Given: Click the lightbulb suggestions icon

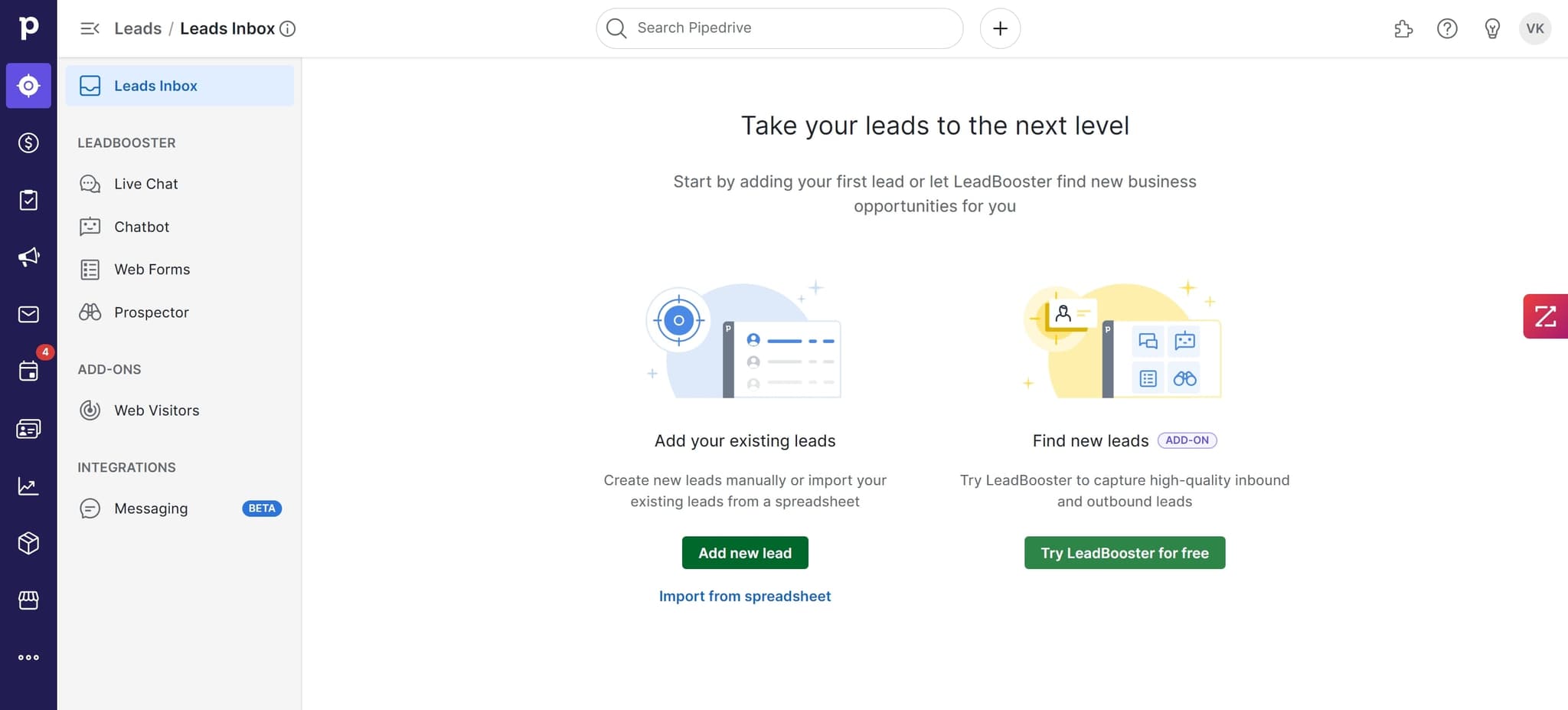Looking at the screenshot, I should point(1491,28).
